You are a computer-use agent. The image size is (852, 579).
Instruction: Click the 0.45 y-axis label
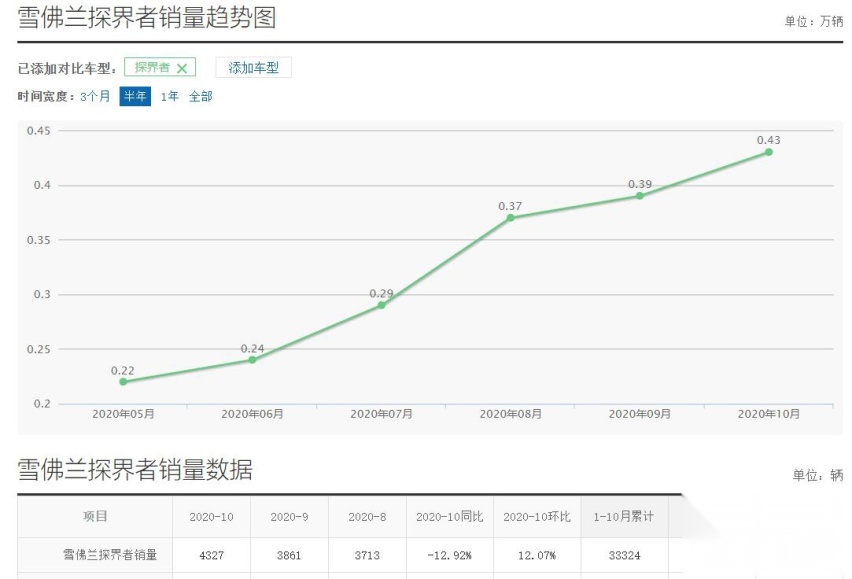(39, 131)
